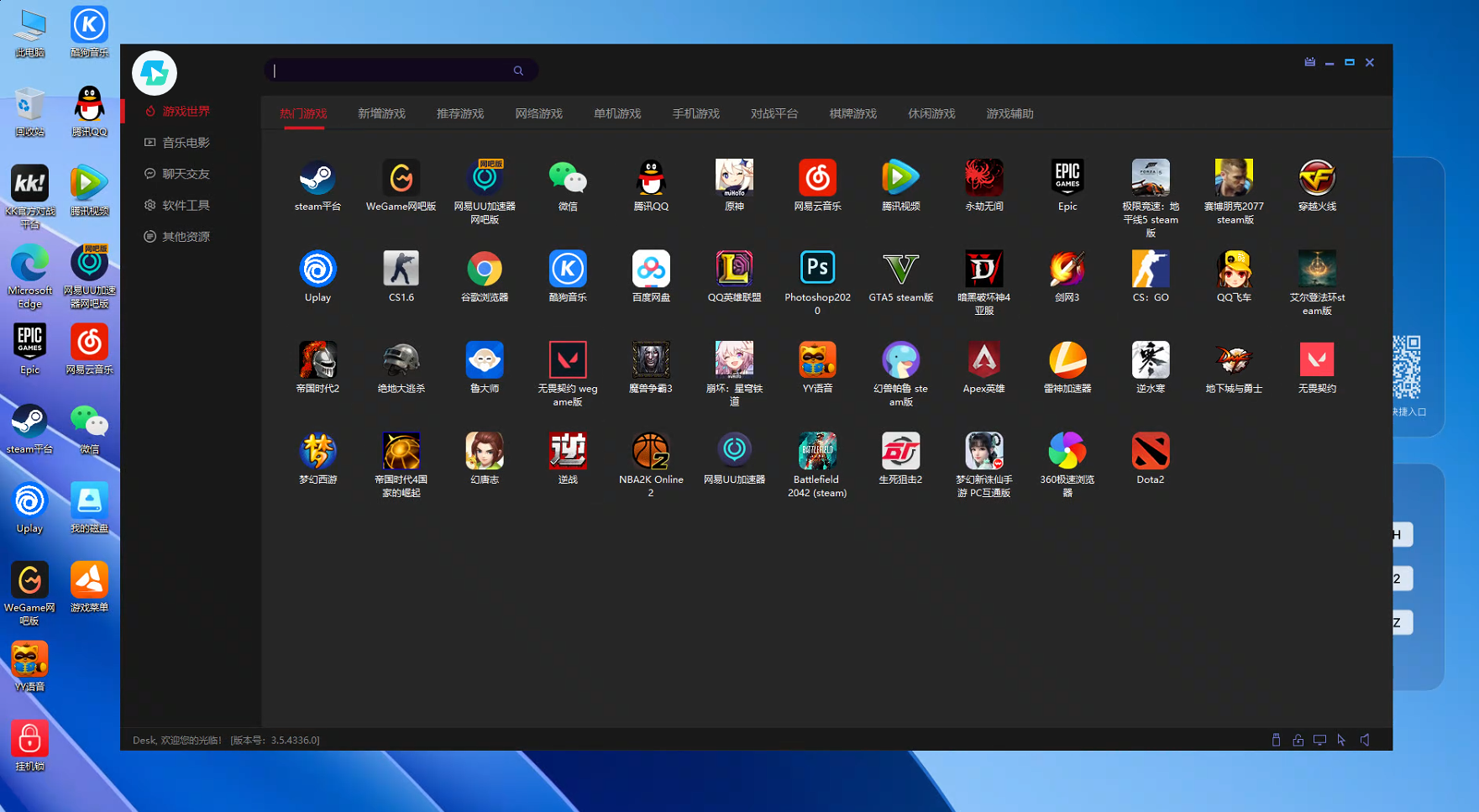Switch to 新增游戏 tab
The height and width of the screenshot is (812, 1479).
pyautogui.click(x=381, y=113)
